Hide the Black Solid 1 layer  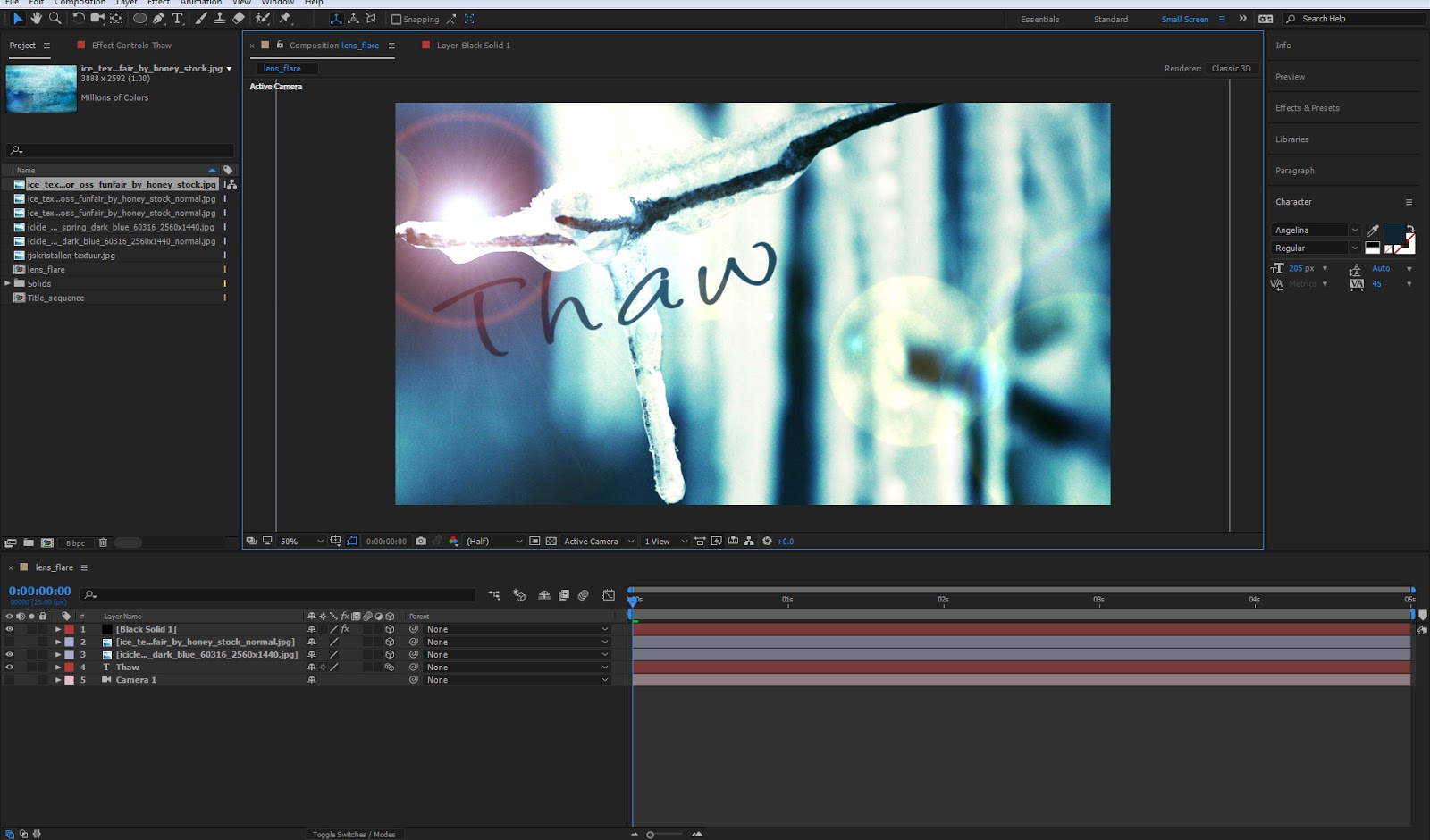coord(10,629)
